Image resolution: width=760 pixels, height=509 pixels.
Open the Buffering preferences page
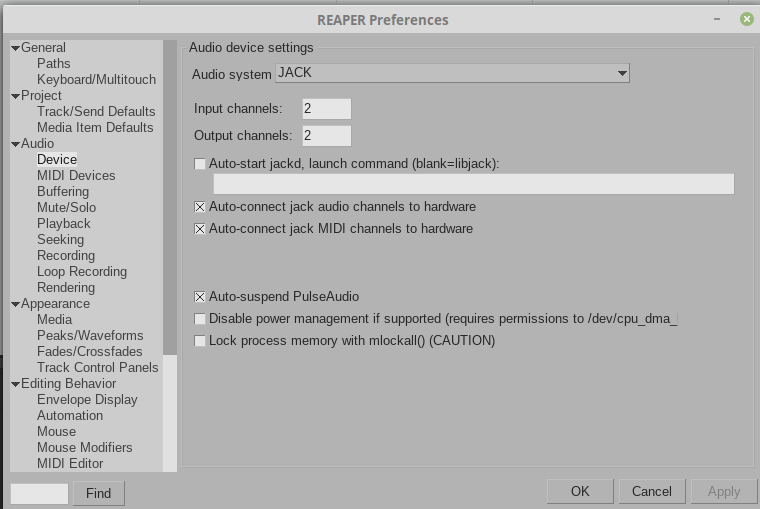63,192
